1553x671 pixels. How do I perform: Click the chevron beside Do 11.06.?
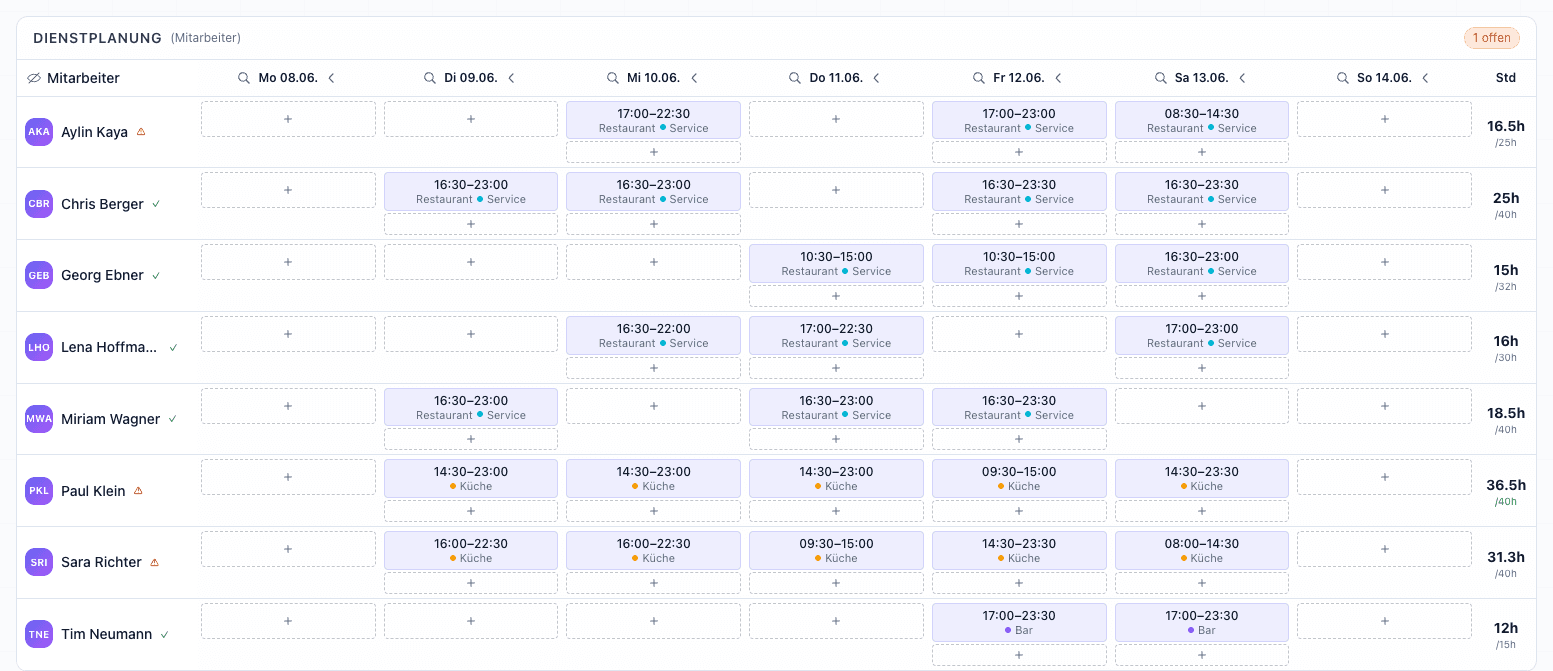point(876,78)
